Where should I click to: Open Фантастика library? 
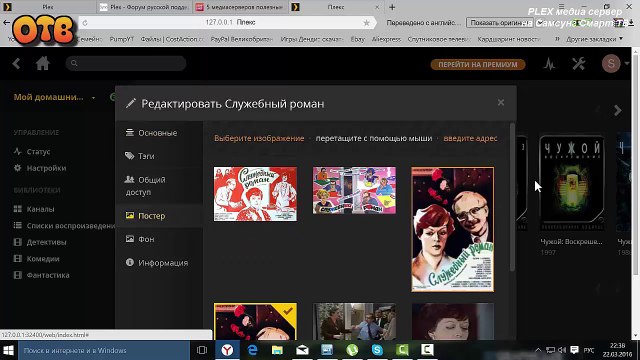(48, 275)
